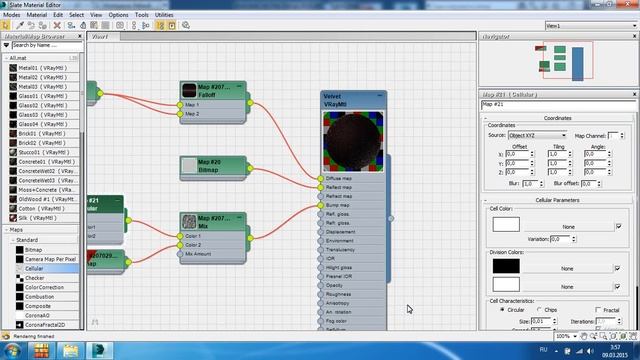Activate the Zoom magnifier tool
The width and height of the screenshot is (640, 360).
pos(593,336)
